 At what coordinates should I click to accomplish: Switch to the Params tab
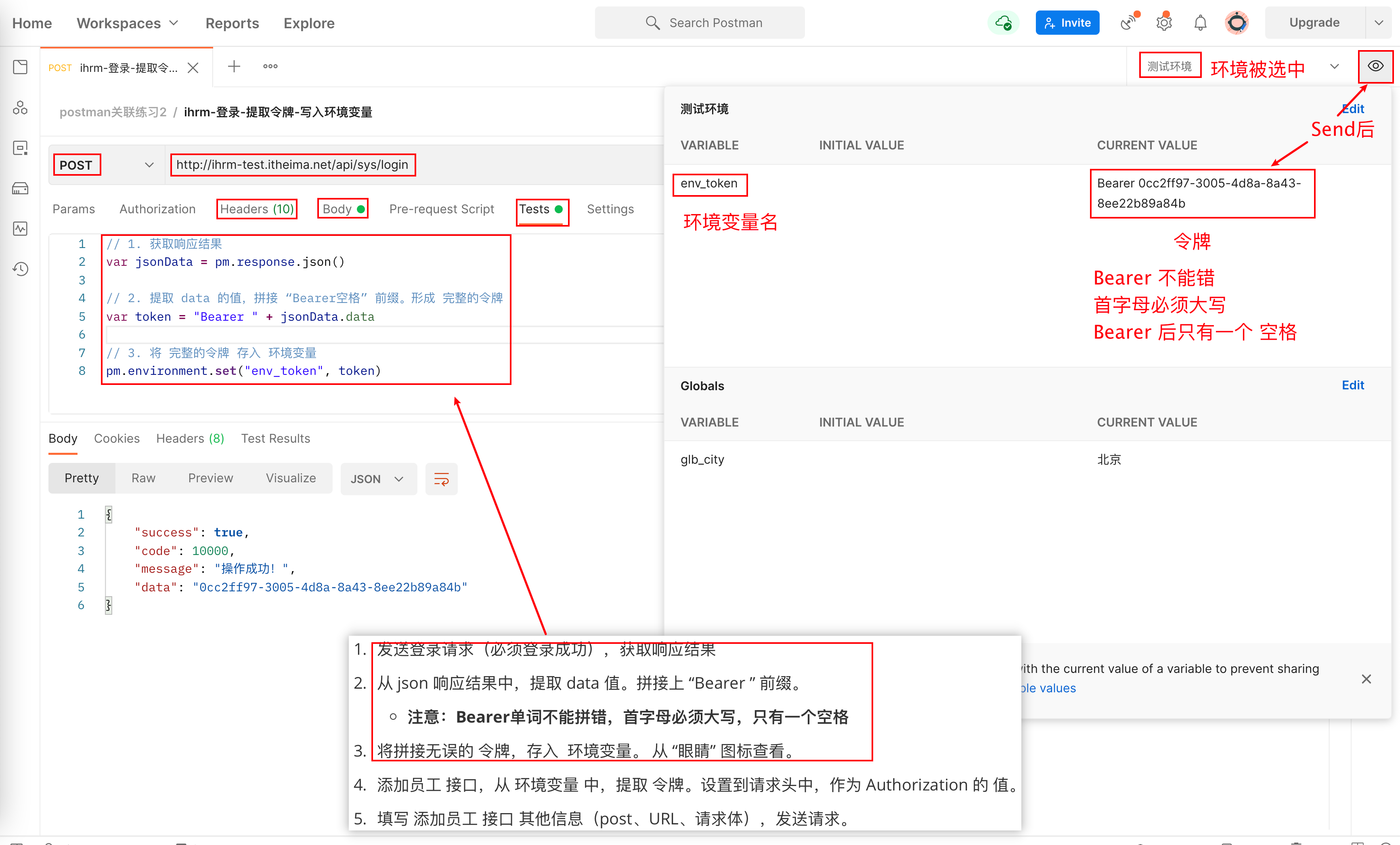point(74,209)
